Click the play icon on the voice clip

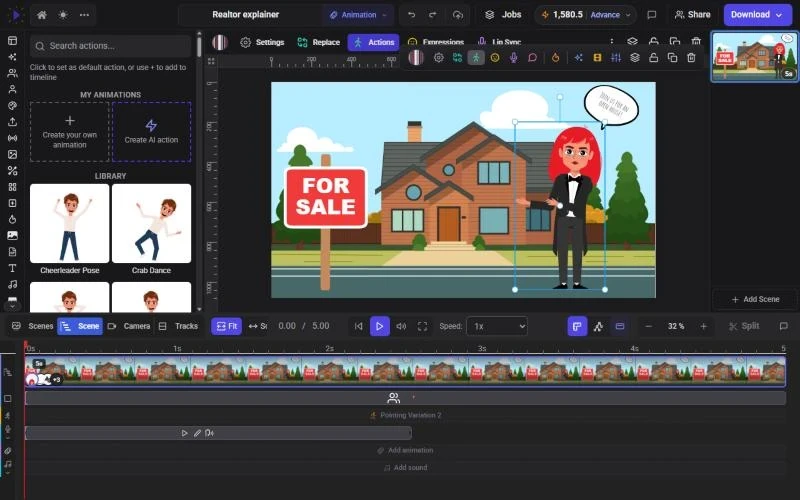185,433
